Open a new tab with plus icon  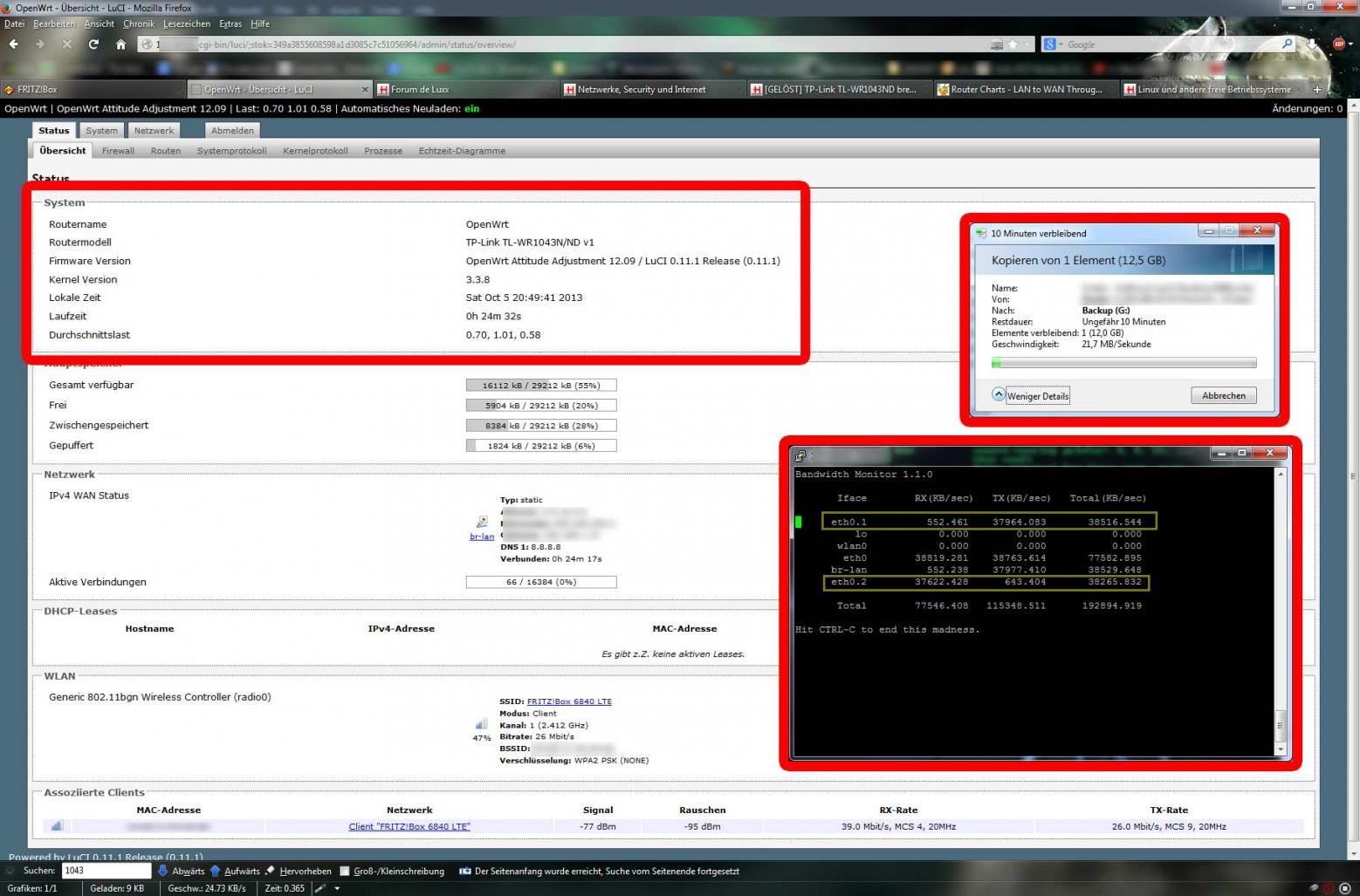(x=1317, y=89)
